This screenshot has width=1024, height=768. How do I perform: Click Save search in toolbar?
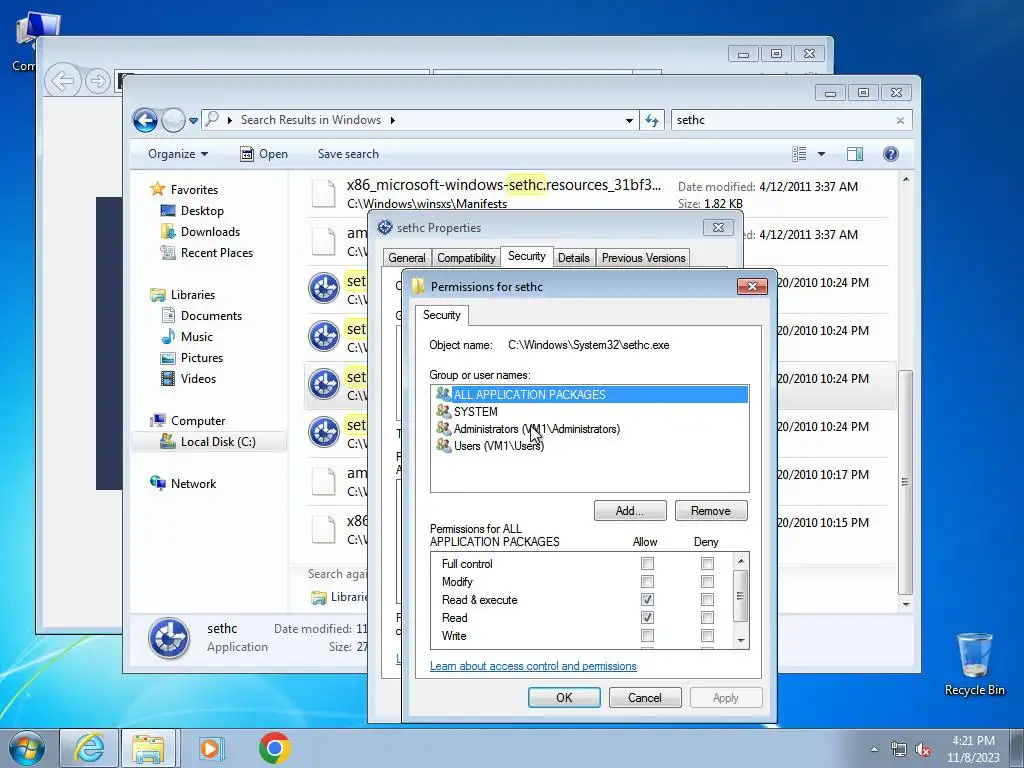pyautogui.click(x=348, y=154)
